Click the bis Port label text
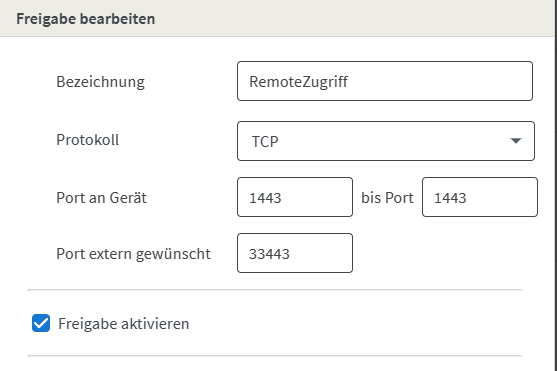Viewport: 557px width, 371px height. (x=387, y=198)
